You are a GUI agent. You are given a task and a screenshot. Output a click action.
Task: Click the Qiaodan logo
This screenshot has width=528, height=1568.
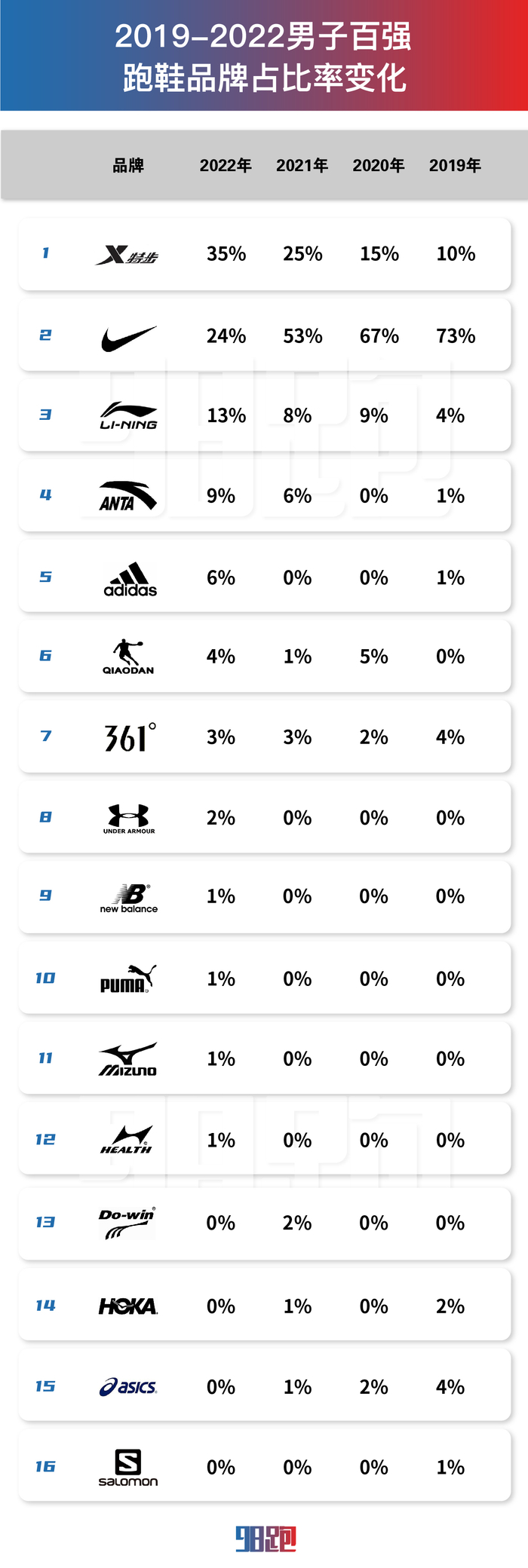pos(128,657)
